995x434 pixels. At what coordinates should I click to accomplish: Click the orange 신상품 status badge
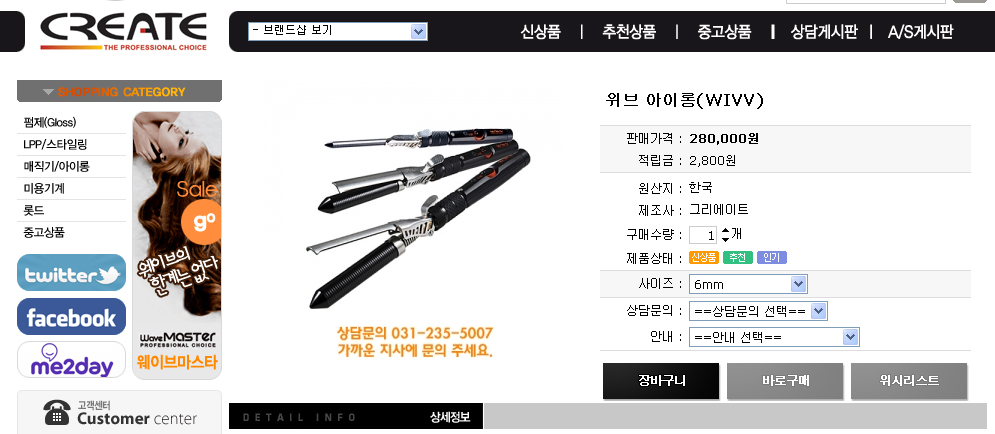point(703,258)
